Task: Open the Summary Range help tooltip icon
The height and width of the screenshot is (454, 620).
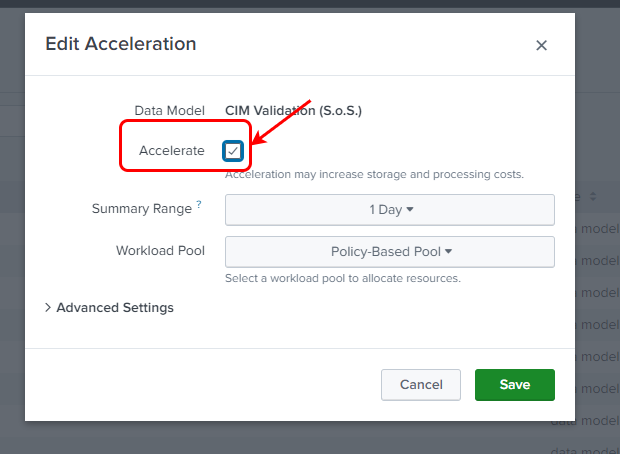Action: point(199,205)
